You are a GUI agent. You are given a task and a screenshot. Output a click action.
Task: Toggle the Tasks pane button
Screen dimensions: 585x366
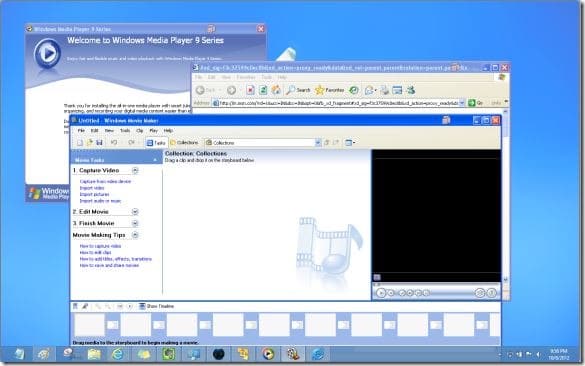pos(156,143)
